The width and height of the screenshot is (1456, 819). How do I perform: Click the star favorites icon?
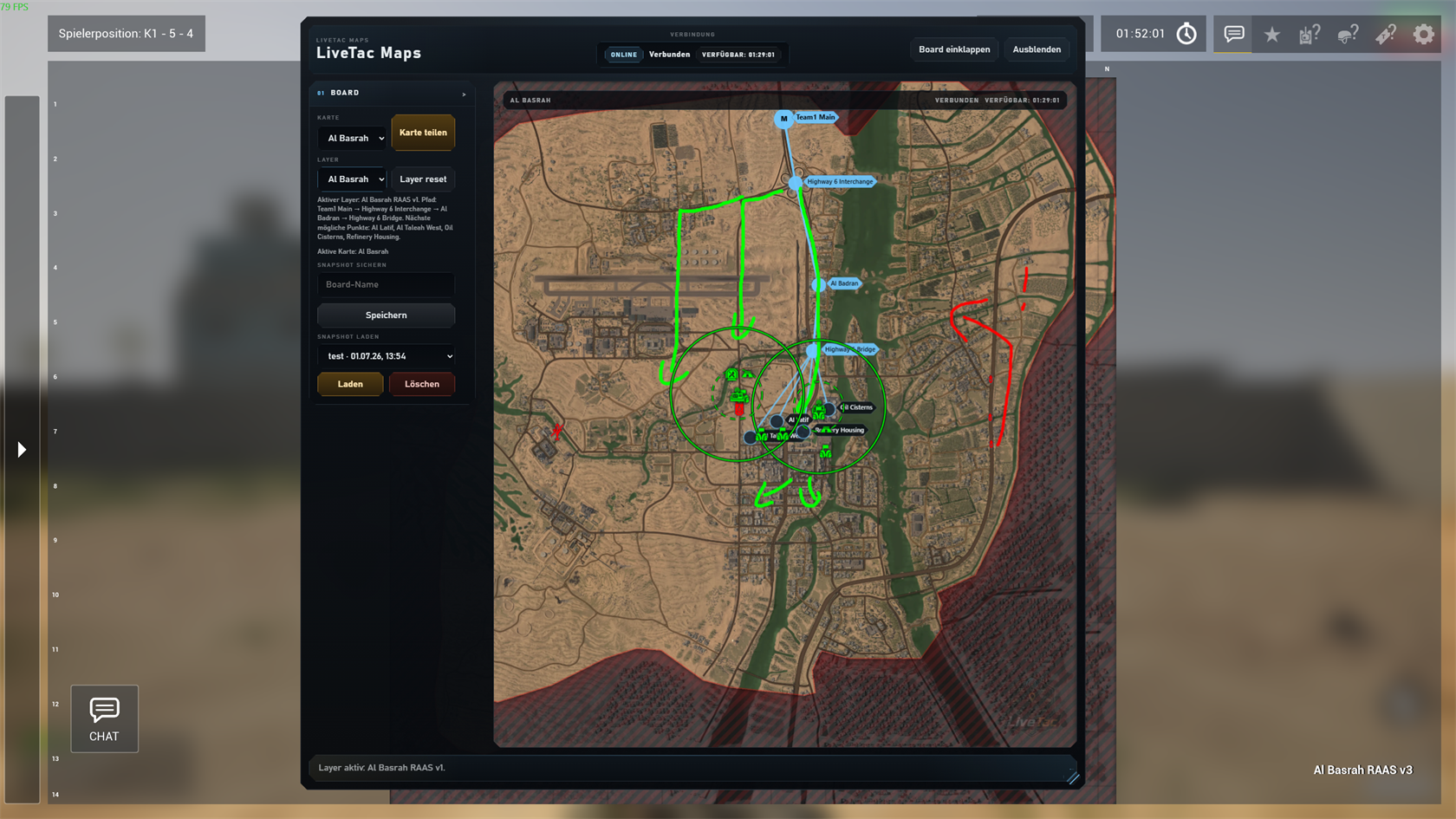[x=1271, y=35]
